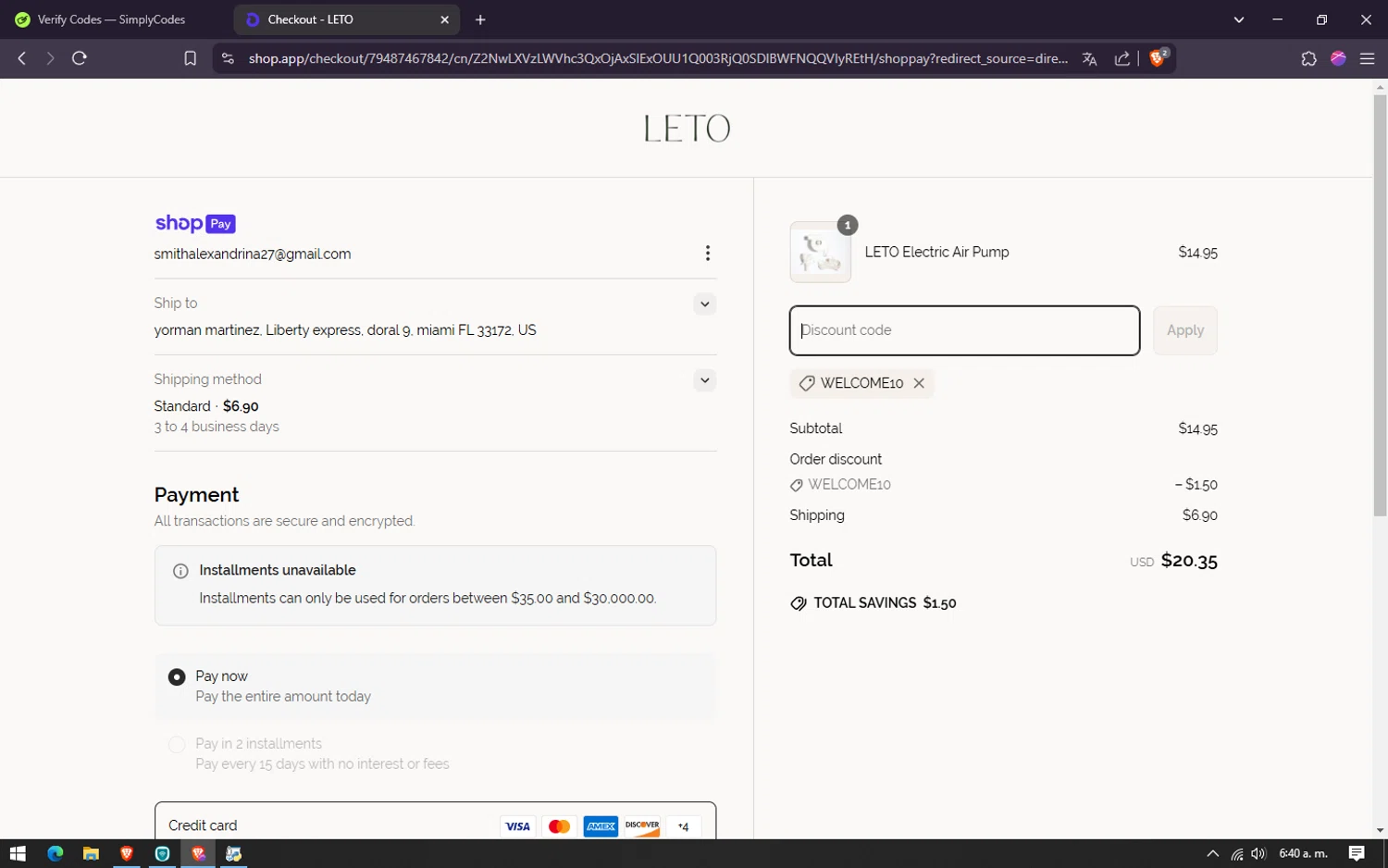Click the page vertical scrollbar
The width and height of the screenshot is (1388, 868).
click(1380, 305)
